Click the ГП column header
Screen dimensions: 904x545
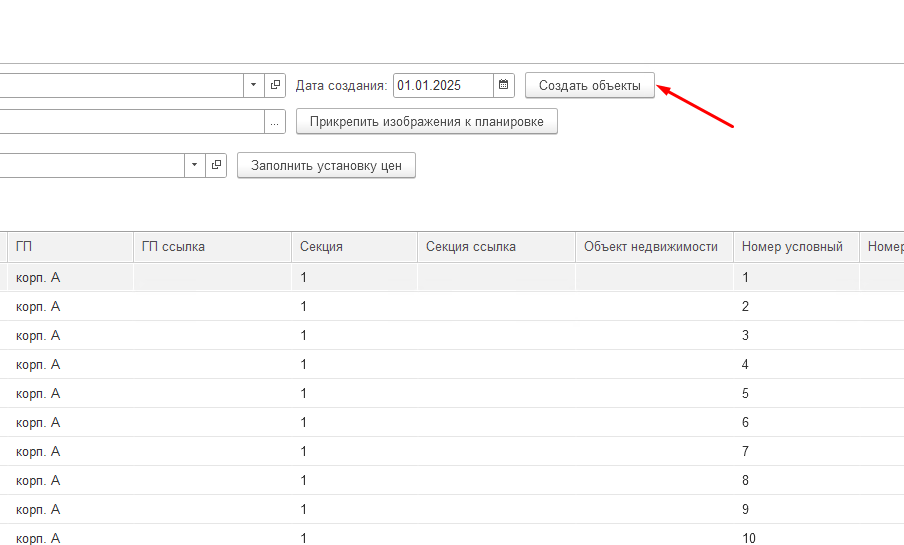pos(70,247)
